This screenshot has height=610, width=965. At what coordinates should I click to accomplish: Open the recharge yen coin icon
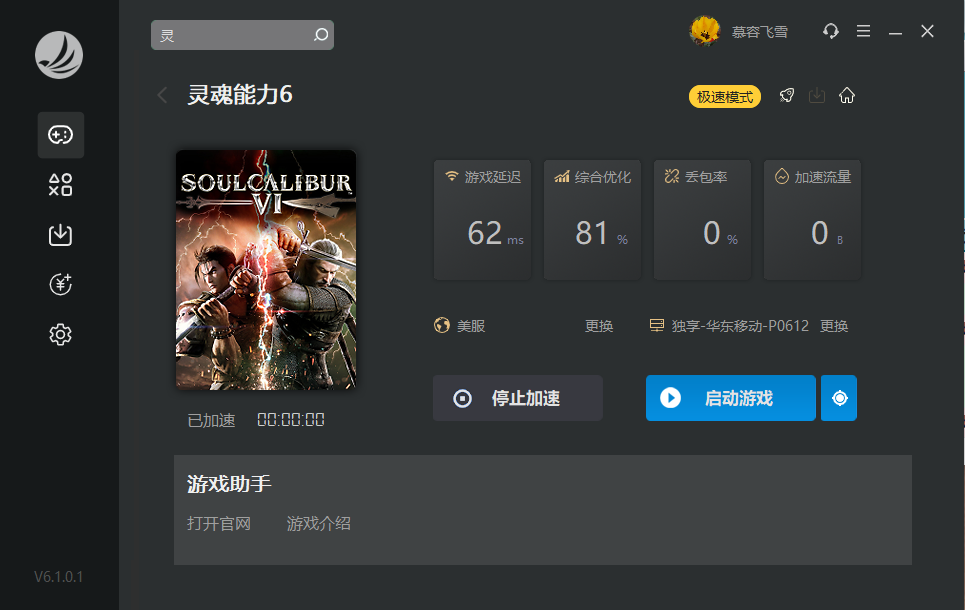click(x=60, y=285)
